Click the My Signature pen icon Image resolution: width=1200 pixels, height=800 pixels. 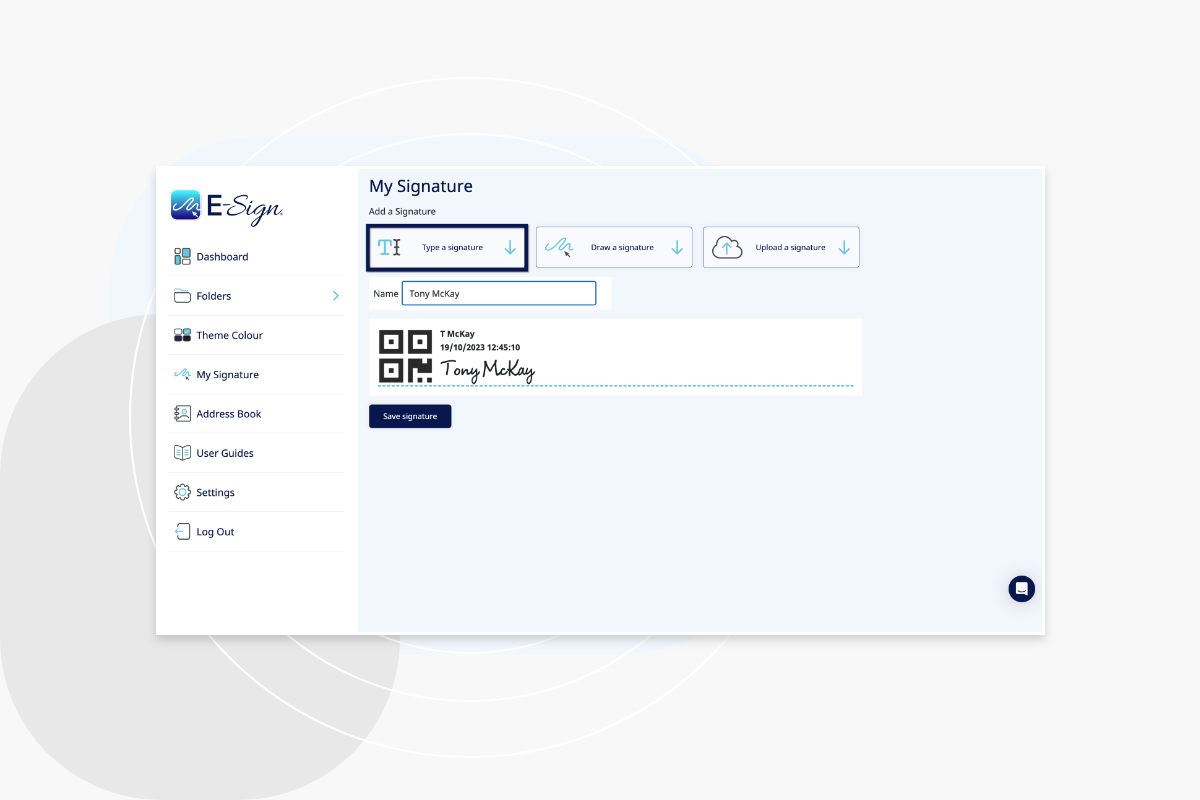(182, 374)
